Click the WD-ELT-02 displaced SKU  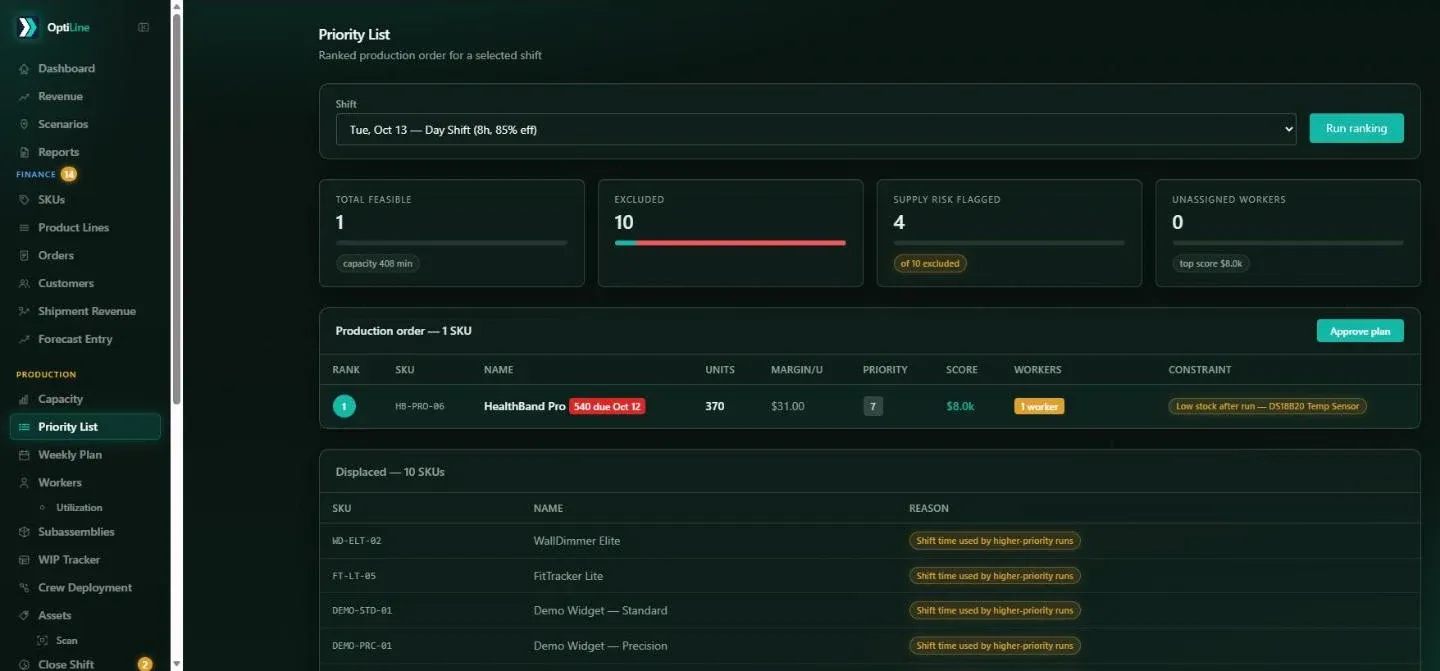tap(357, 541)
